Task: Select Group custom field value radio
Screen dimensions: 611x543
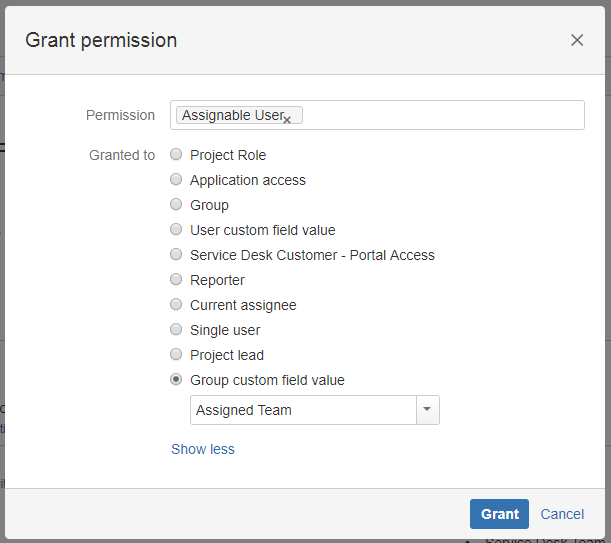Action: click(176, 380)
